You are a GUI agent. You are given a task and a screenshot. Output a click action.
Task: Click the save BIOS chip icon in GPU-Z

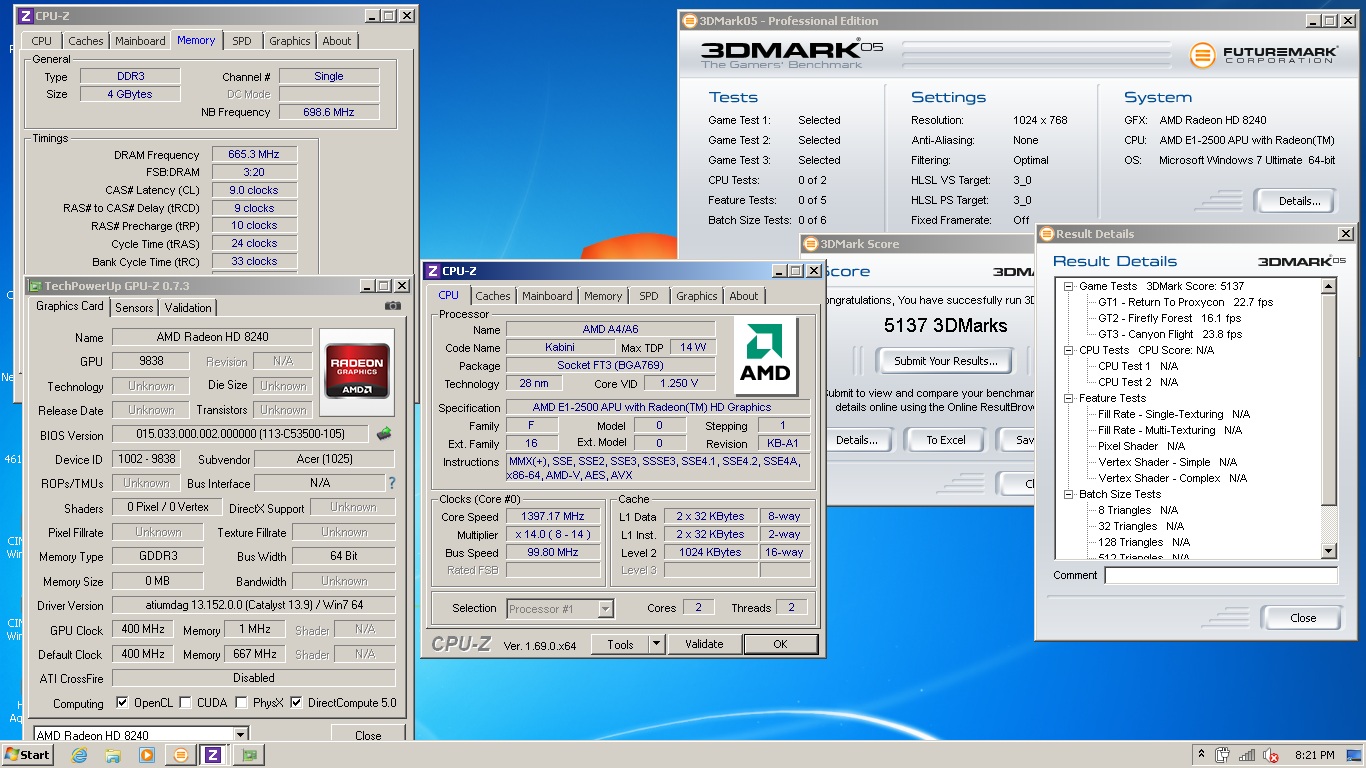coord(384,434)
